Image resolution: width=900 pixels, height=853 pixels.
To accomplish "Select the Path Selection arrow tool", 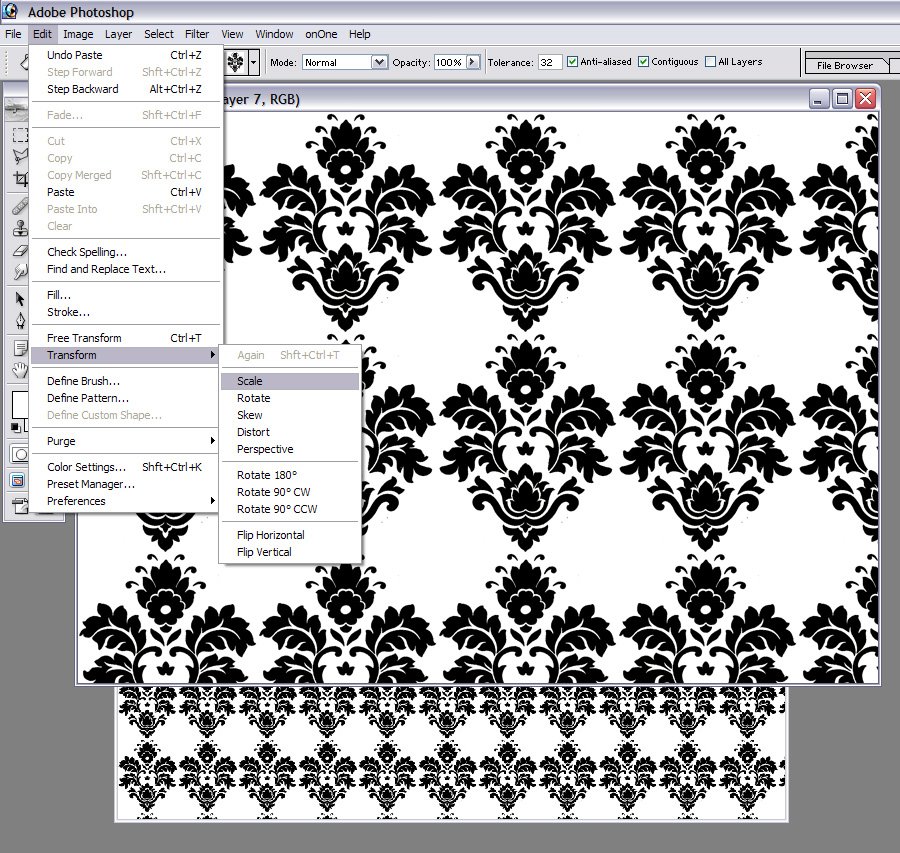I will point(20,298).
